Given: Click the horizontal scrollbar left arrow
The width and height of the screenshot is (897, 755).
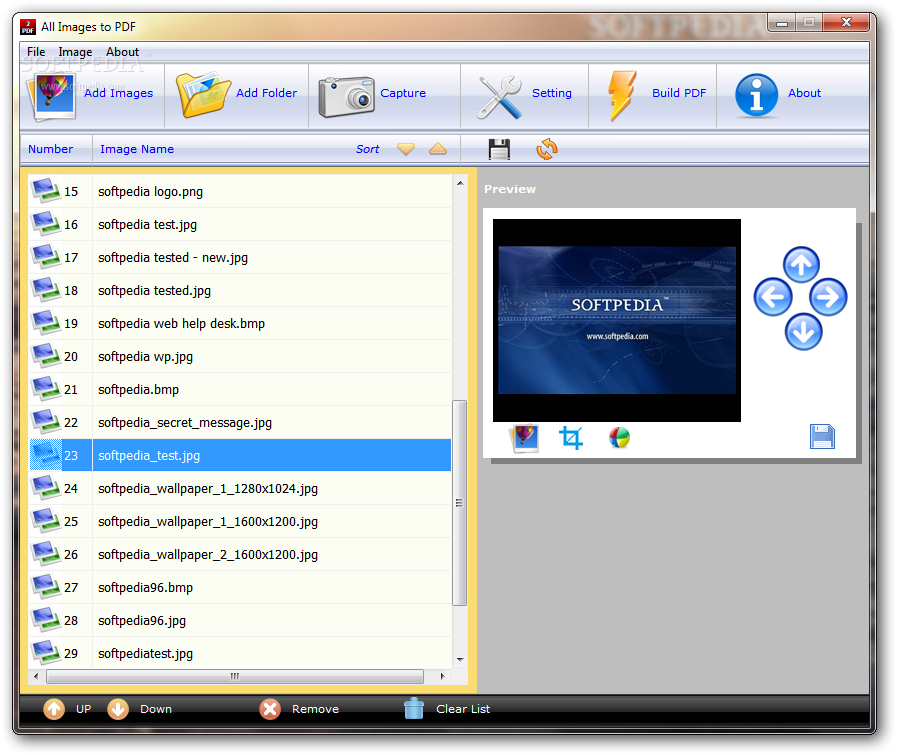Looking at the screenshot, I should click(x=36, y=676).
